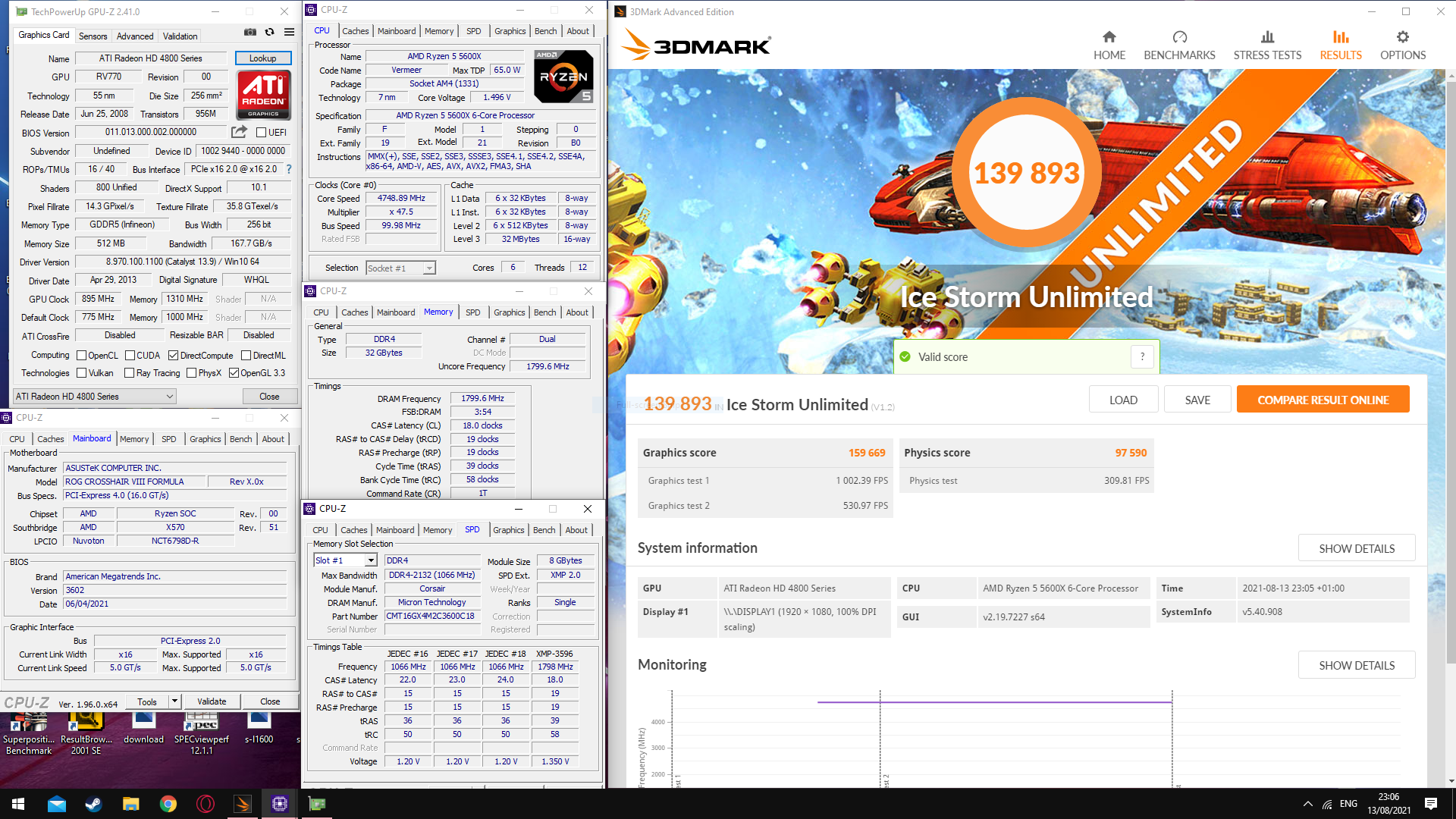Click the Lookup button in GPU-Z
This screenshot has width=1456, height=819.
pos(262,58)
